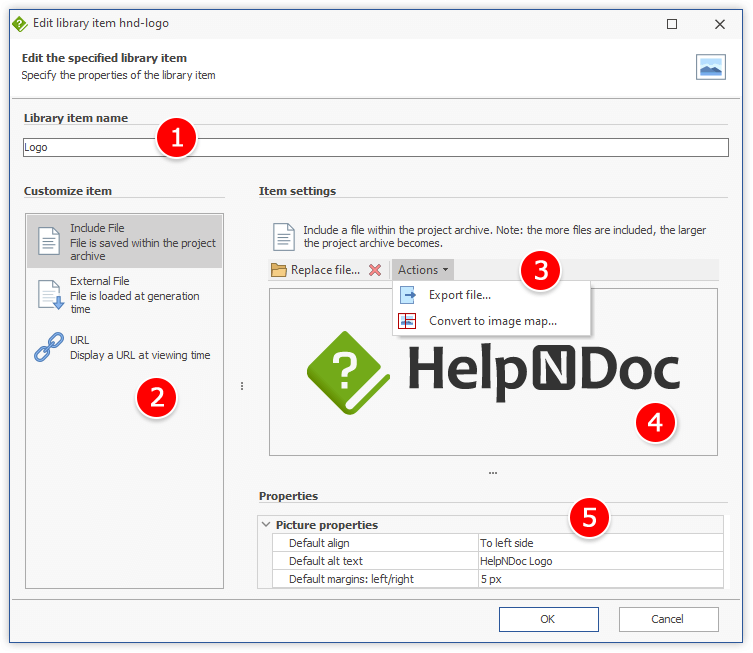
Task: Confirm with the OK button
Action: click(x=548, y=619)
